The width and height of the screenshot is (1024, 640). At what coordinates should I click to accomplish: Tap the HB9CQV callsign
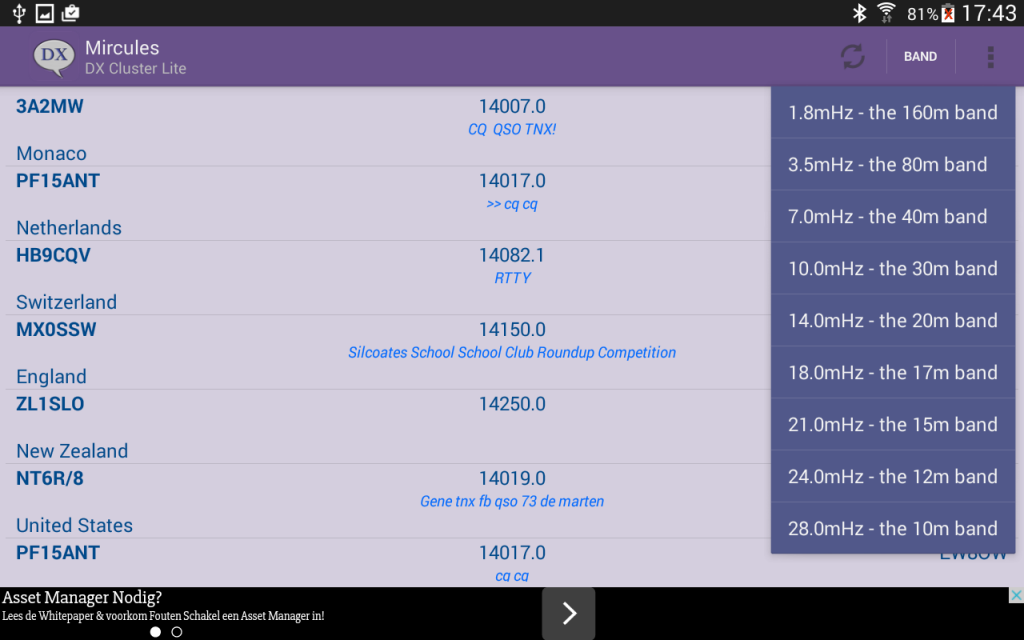pyautogui.click(x=54, y=255)
